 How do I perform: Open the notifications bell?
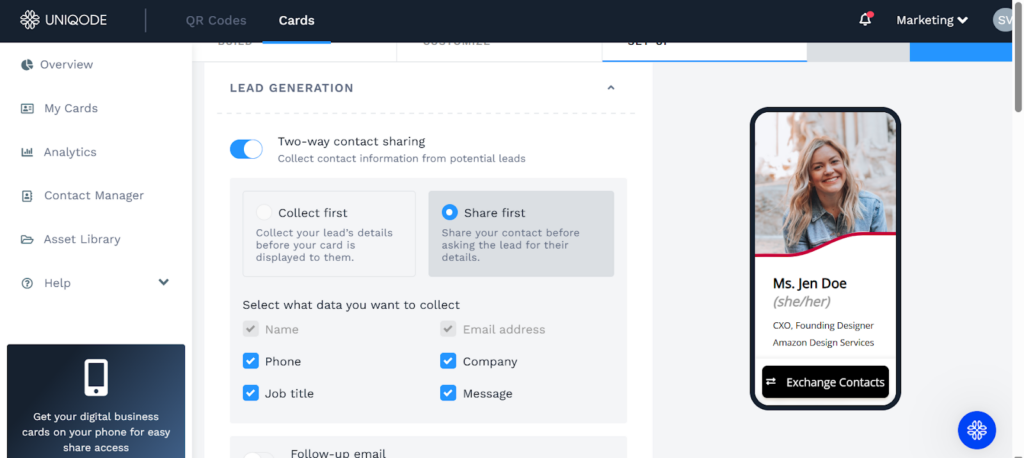(x=865, y=20)
